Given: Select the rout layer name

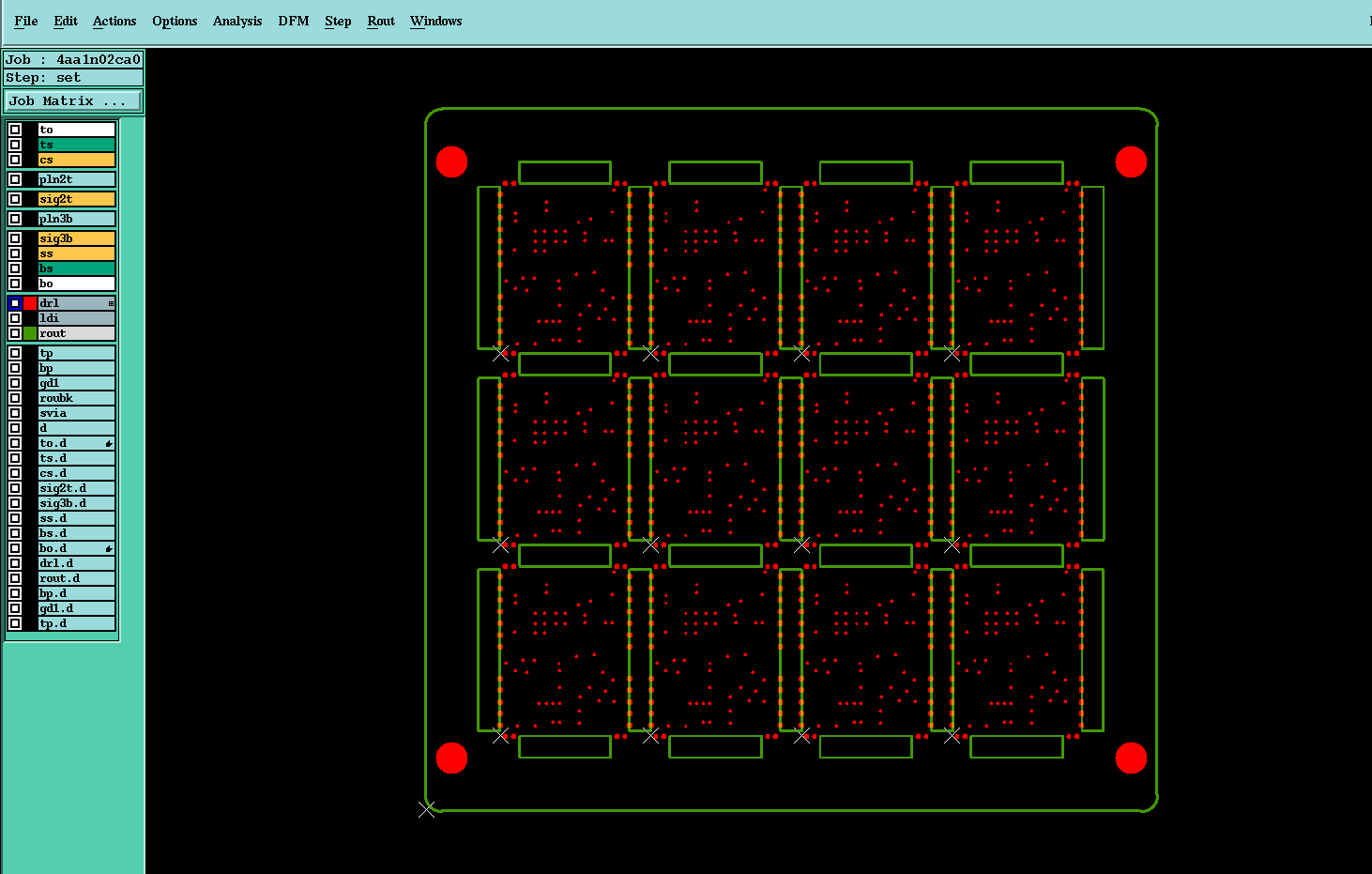Looking at the screenshot, I should pyautogui.click(x=77, y=333).
